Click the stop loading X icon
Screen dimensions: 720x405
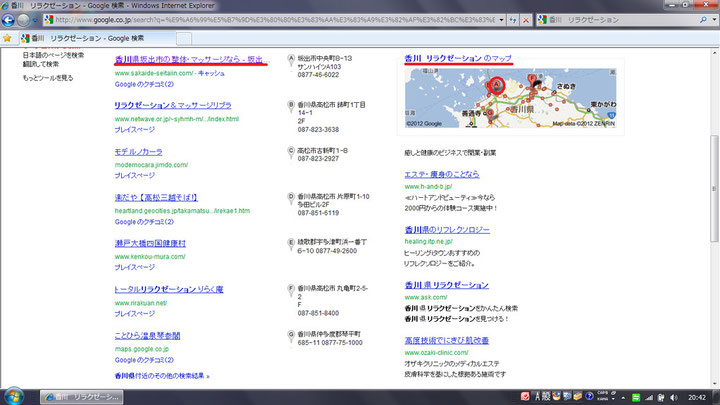(x=526, y=20)
